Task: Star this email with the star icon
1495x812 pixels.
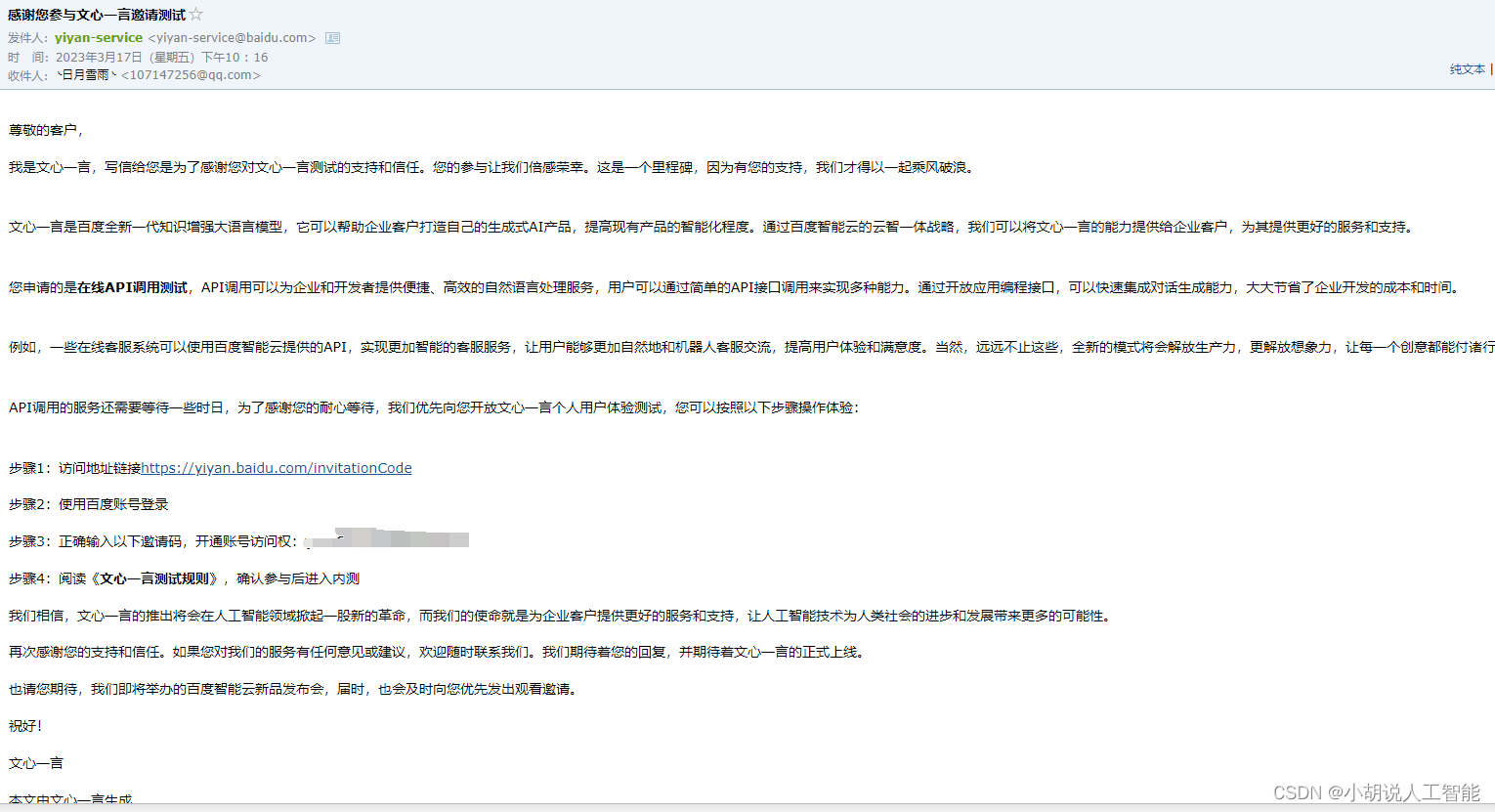Action: point(195,15)
